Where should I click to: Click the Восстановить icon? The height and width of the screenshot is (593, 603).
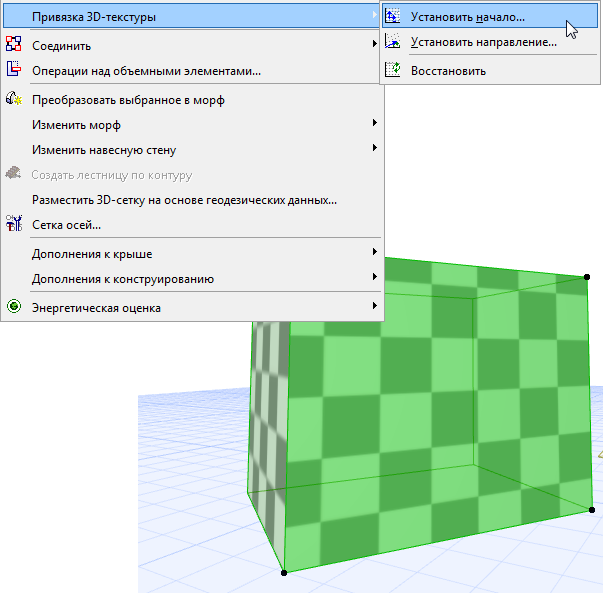[x=393, y=70]
